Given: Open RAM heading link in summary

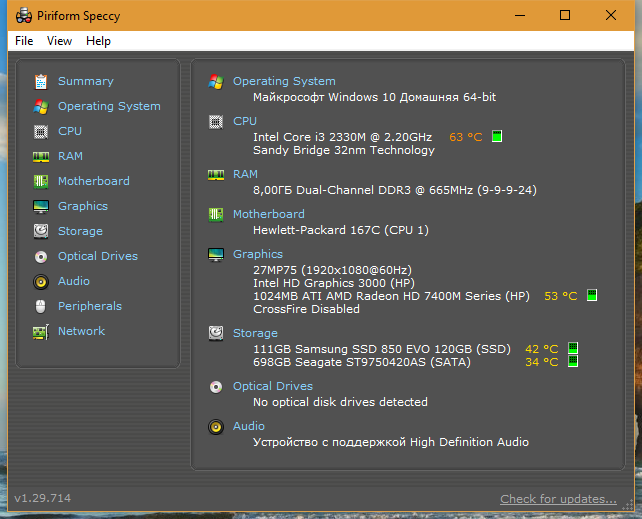Looking at the screenshot, I should (245, 174).
